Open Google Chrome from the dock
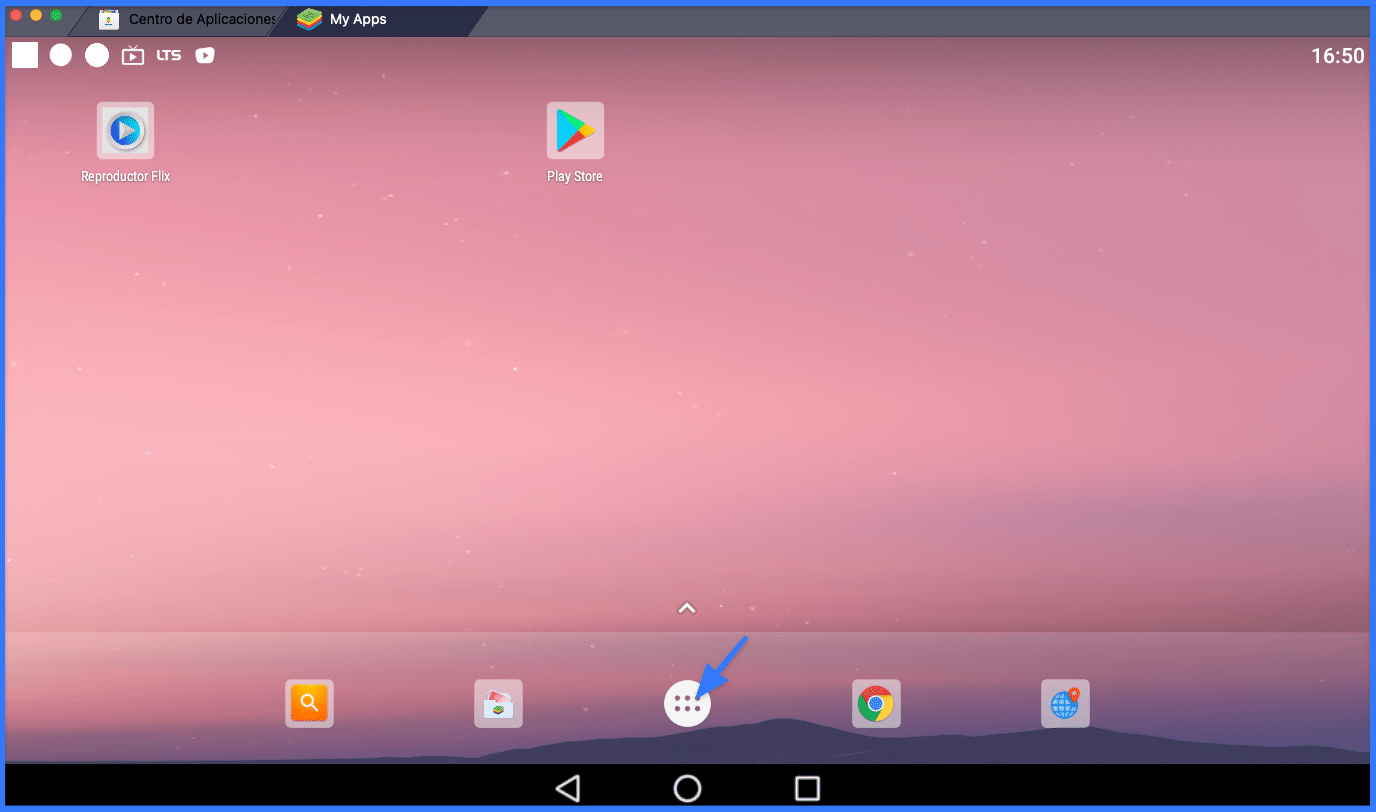1376x812 pixels. [x=875, y=703]
